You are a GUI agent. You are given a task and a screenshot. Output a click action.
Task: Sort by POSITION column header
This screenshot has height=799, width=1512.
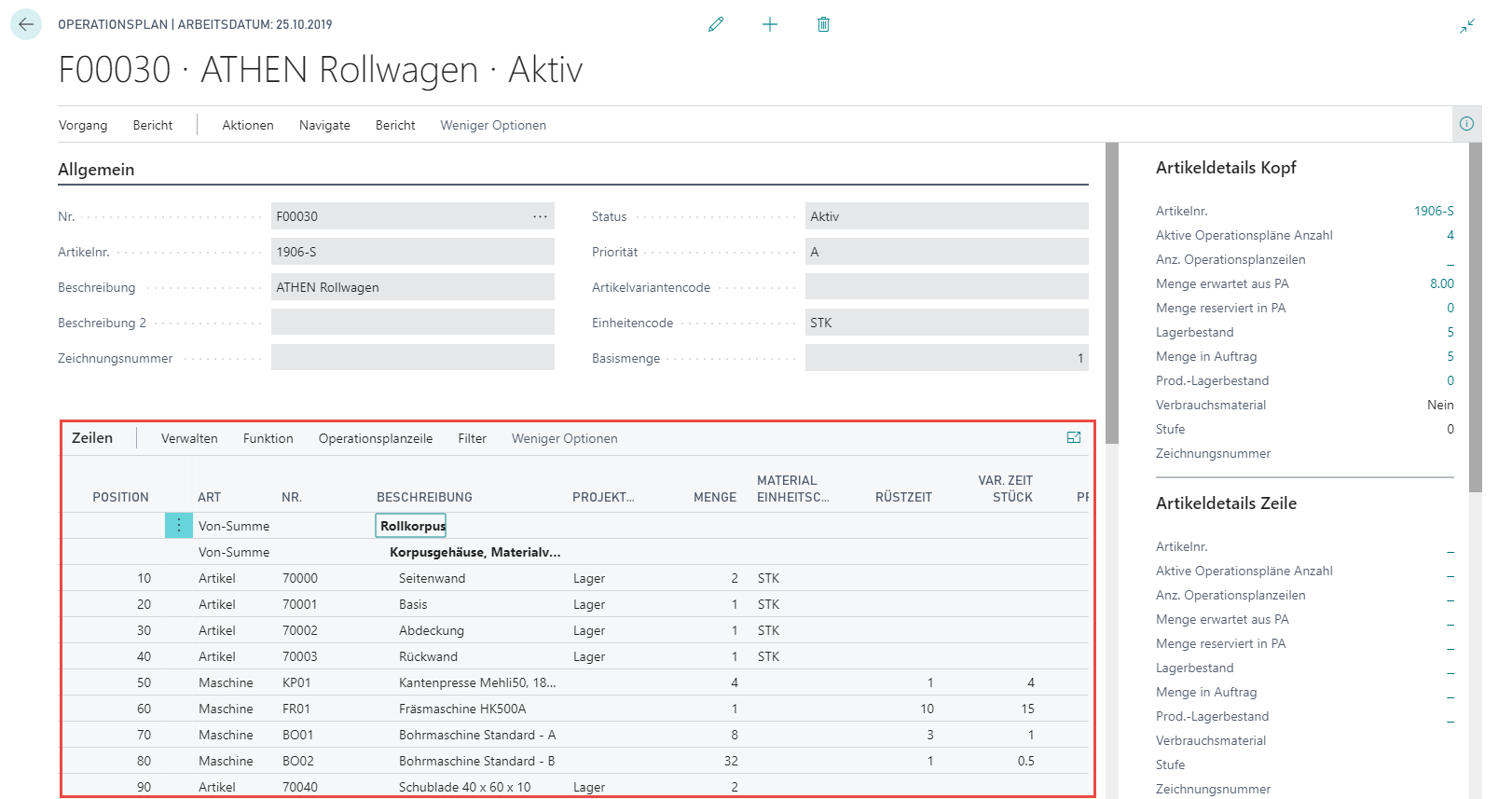click(120, 497)
